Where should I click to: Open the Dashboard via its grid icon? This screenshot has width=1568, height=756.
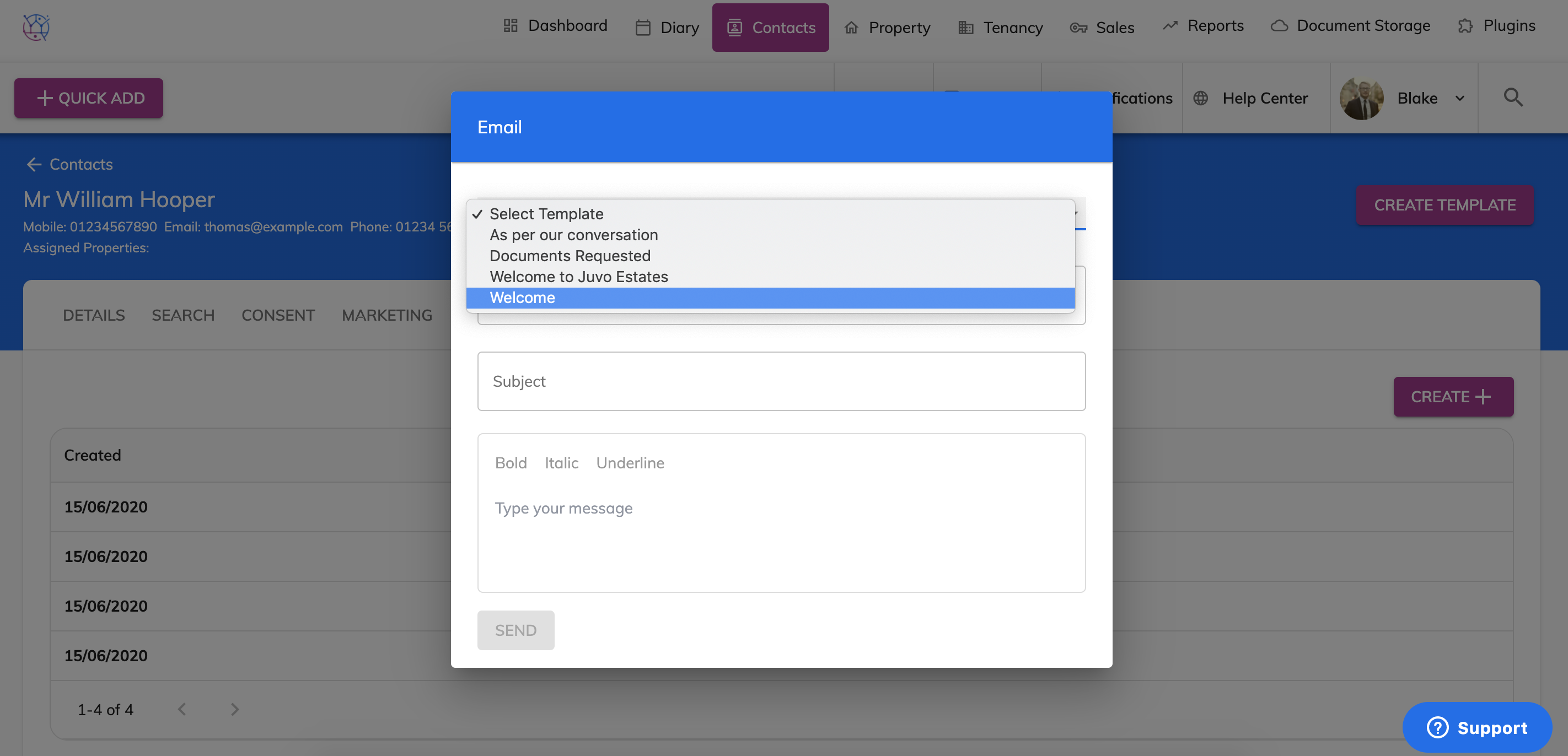click(x=510, y=25)
